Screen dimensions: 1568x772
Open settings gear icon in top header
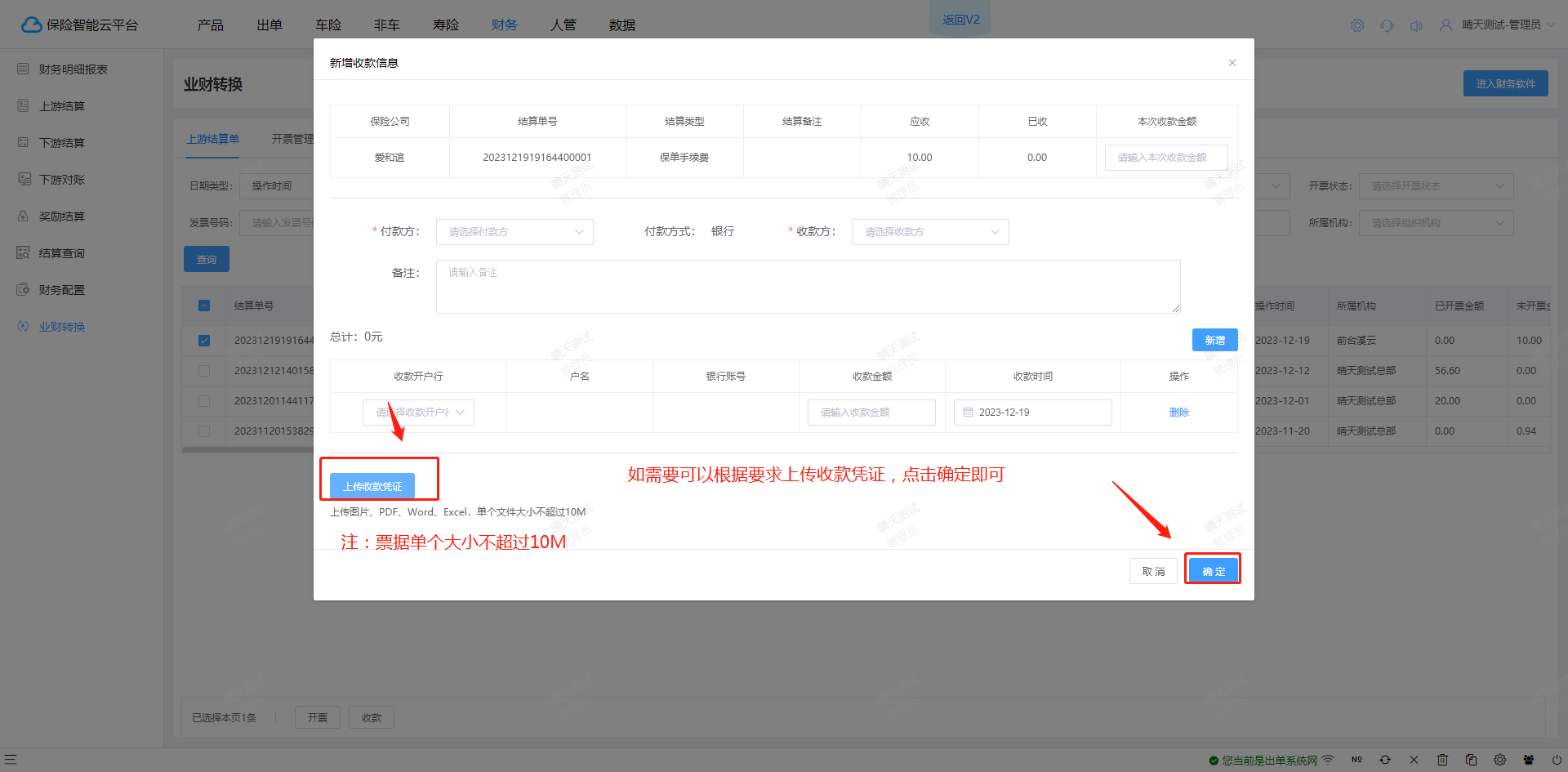pos(1357,25)
